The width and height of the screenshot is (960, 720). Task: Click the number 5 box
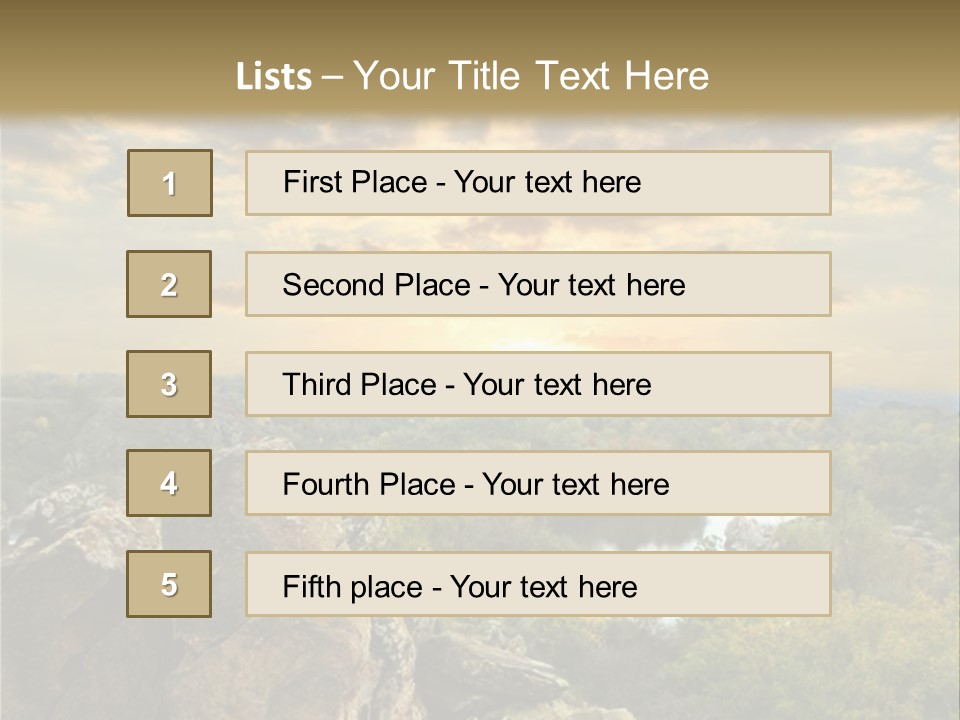click(169, 584)
